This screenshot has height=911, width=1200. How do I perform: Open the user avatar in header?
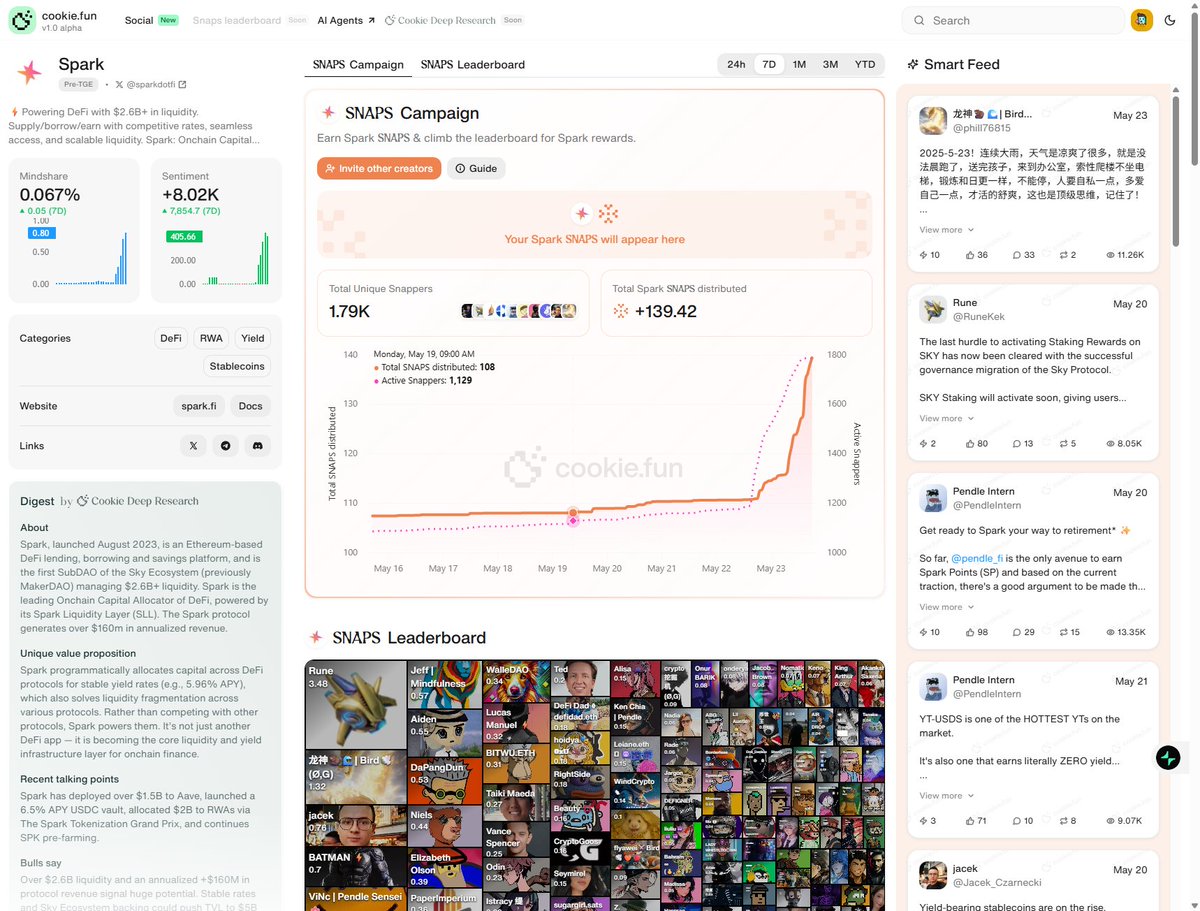(x=1141, y=20)
